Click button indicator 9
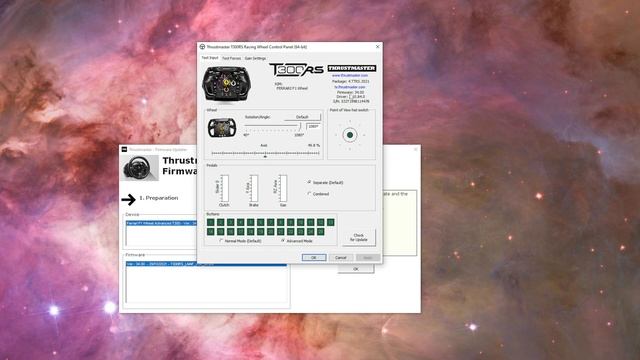The height and width of the screenshot is (360, 640). click(x=291, y=222)
